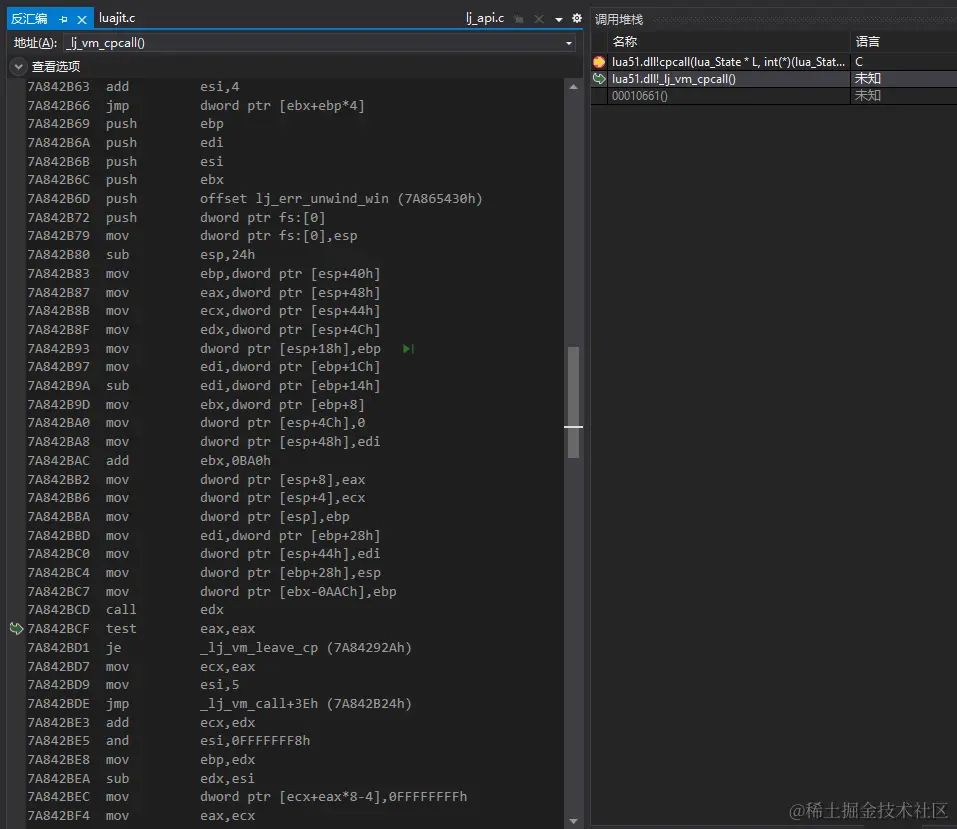This screenshot has width=957, height=829.
Task: Open the tab well settings gear
Action: pos(576,18)
